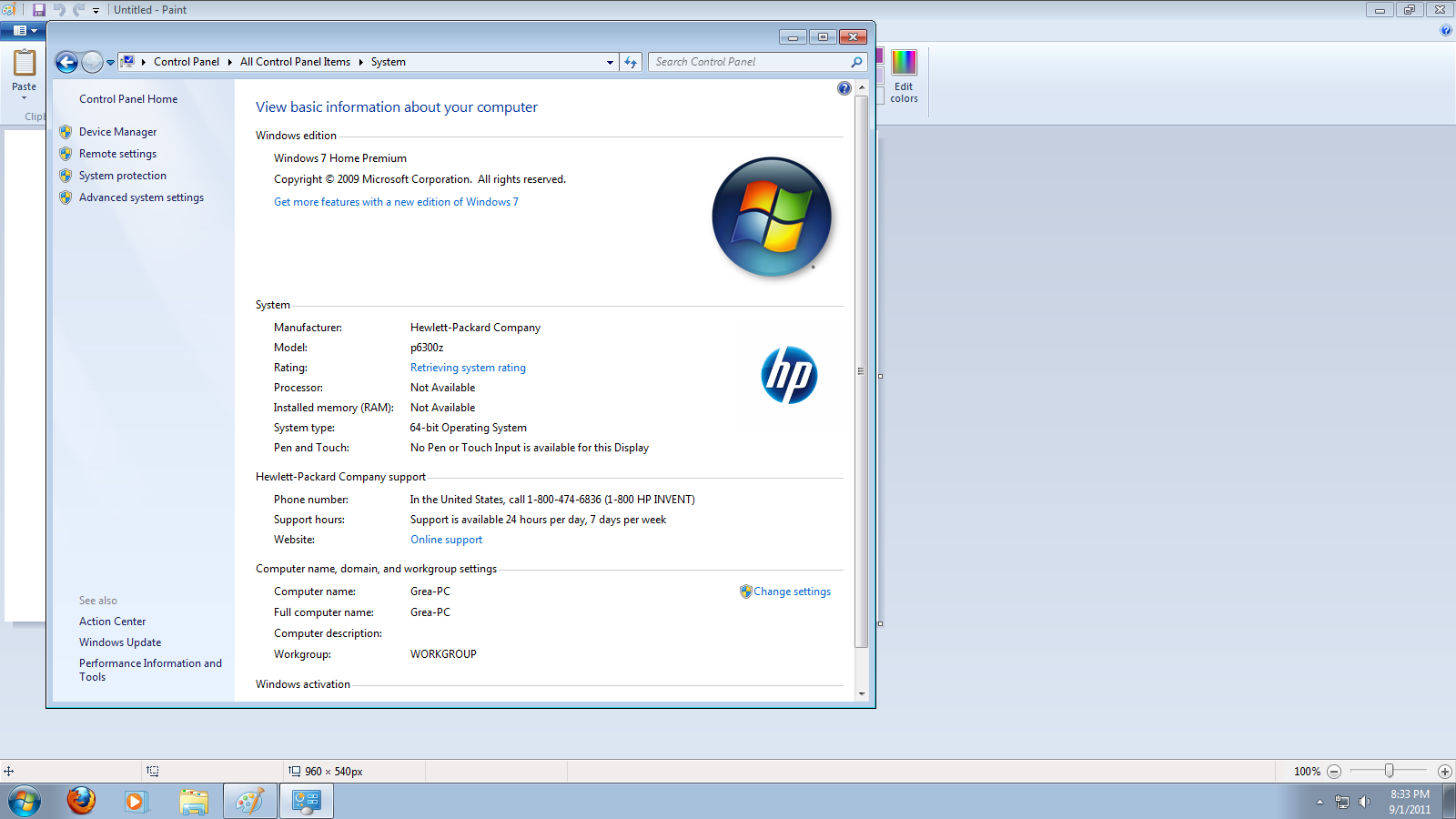The width and height of the screenshot is (1456, 819).
Task: Click the Paste clipboard icon in Paint
Action: tap(25, 63)
